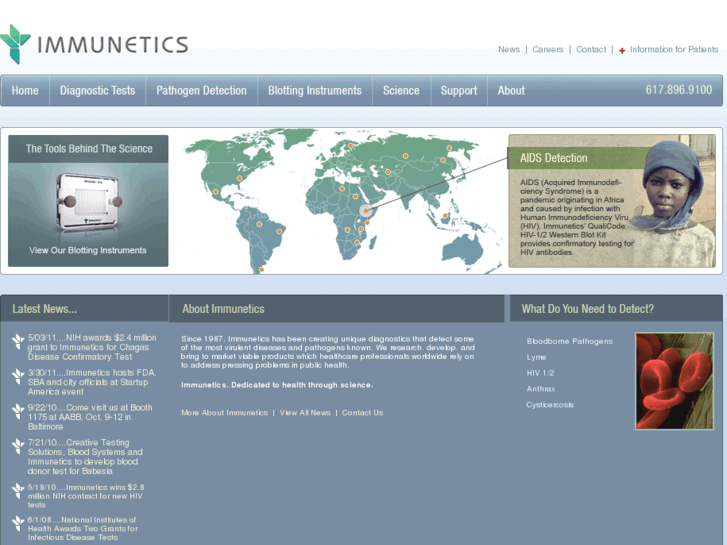Click the Contact Us link
This screenshot has height=545, width=727.
(x=363, y=413)
